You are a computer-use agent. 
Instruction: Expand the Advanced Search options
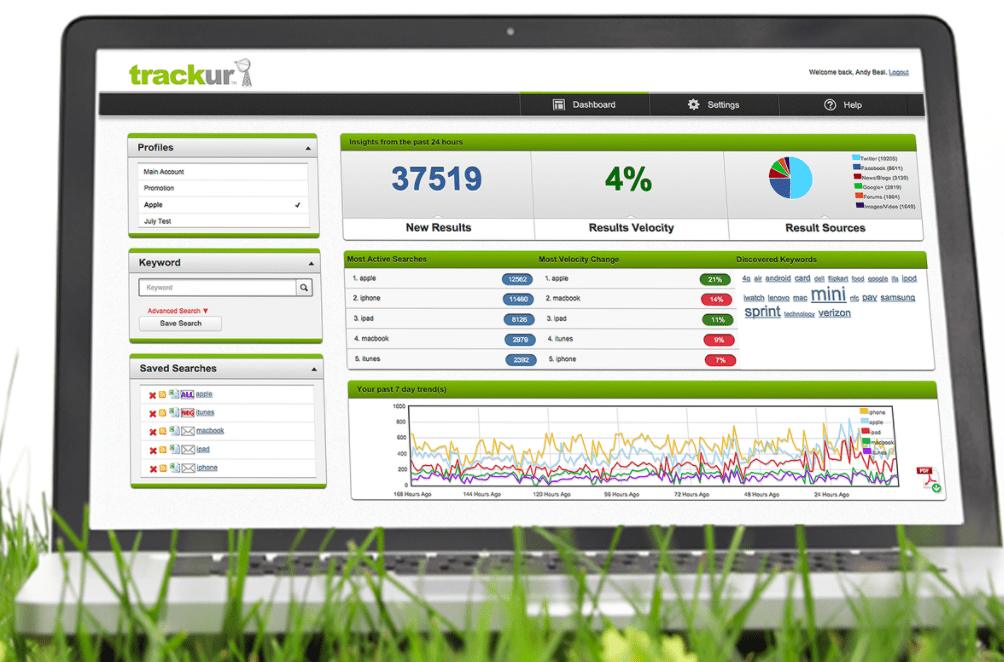pos(178,311)
